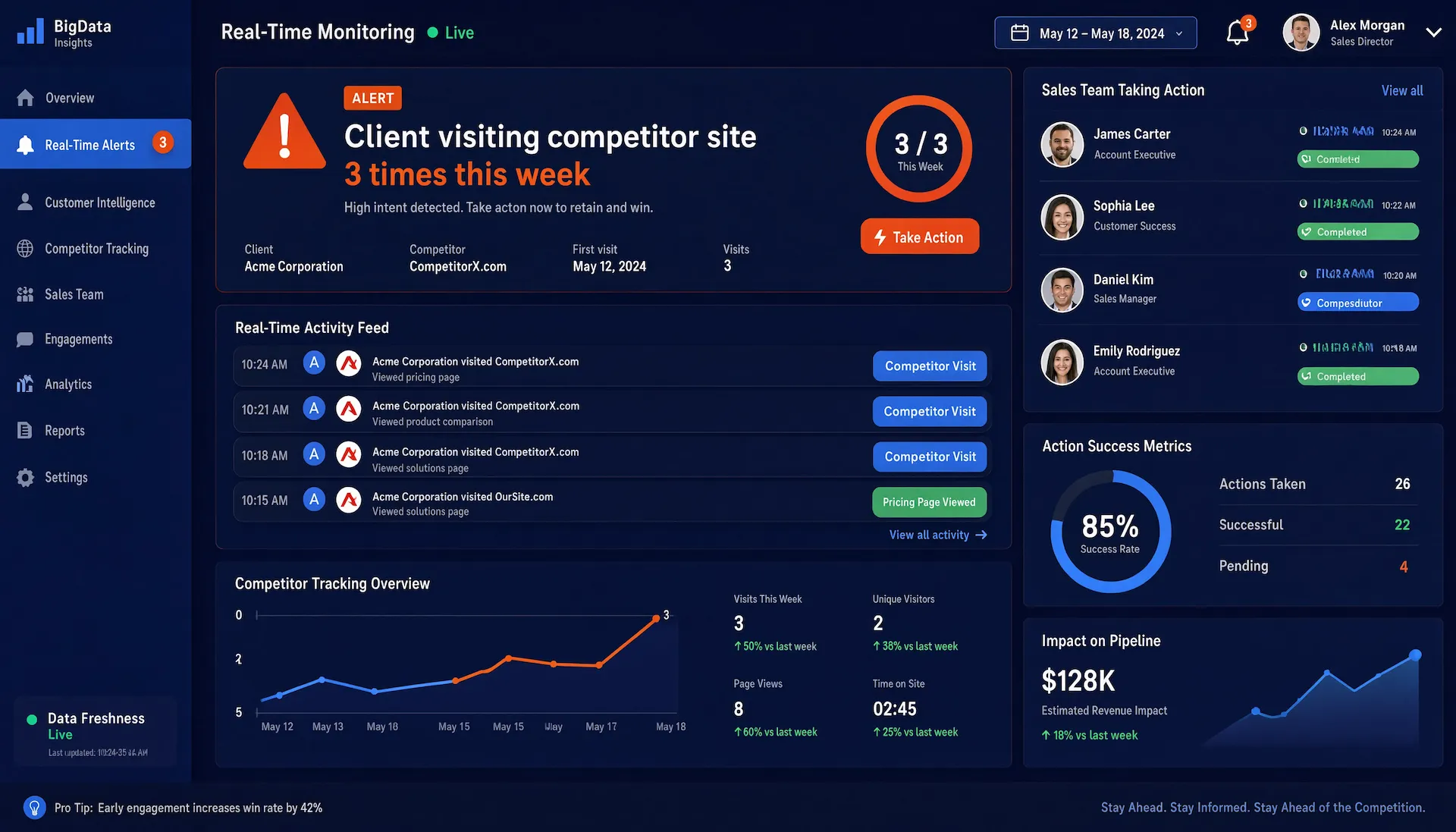
Task: Click the Reports document icon
Action: (x=25, y=430)
